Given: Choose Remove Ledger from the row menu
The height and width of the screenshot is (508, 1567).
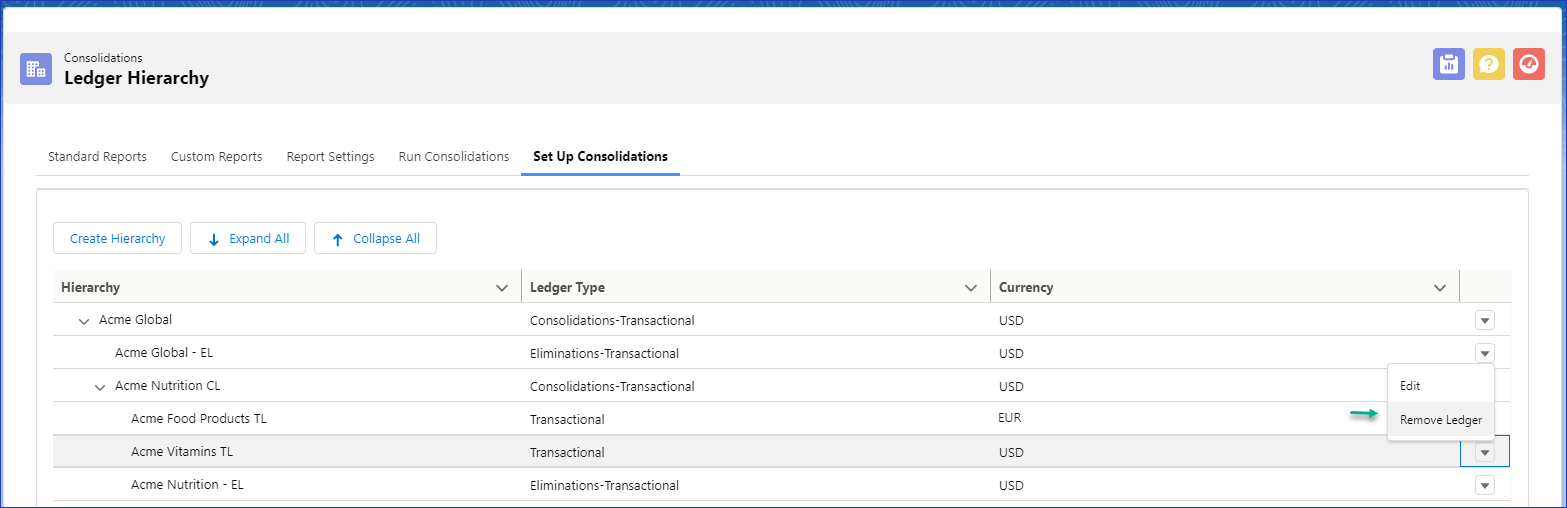Looking at the screenshot, I should point(1441,420).
